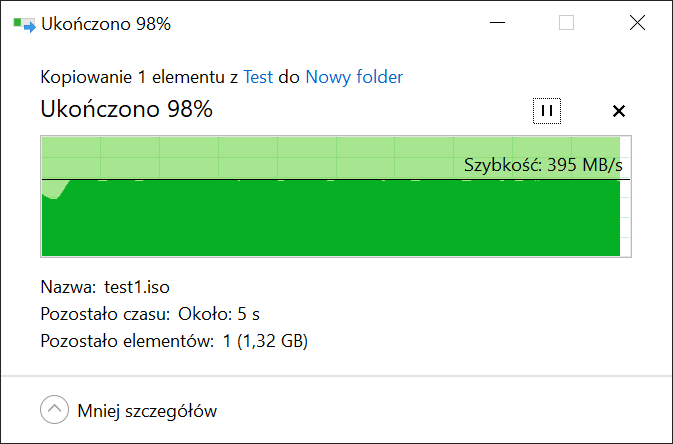673x444 pixels.
Task: Click the "Mniej szczegółów" label
Action: click(x=147, y=411)
